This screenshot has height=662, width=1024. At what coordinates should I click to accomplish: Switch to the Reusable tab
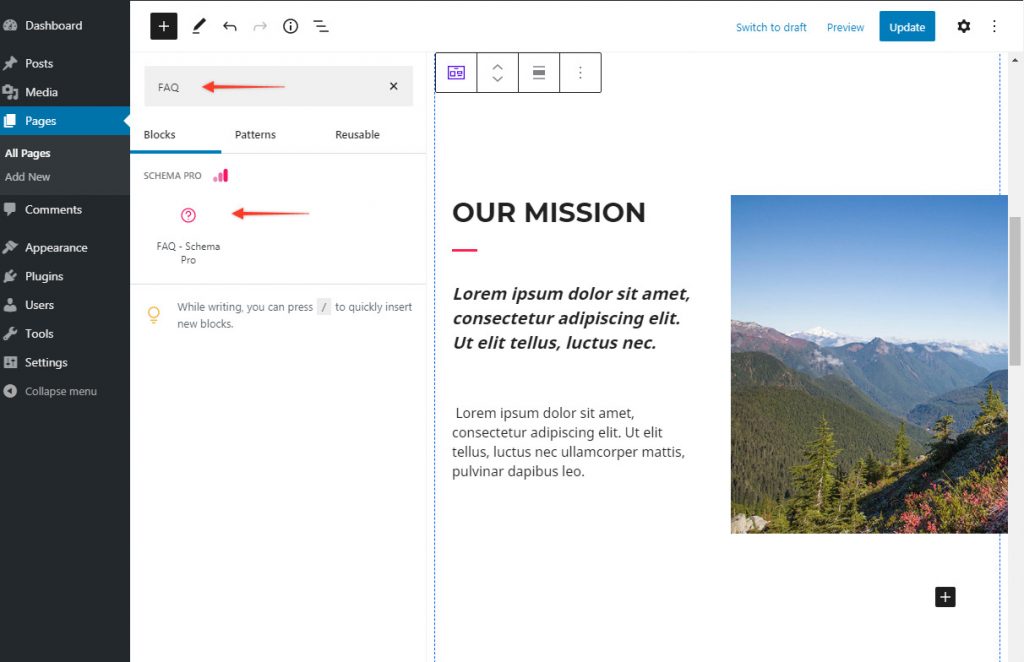(357, 135)
